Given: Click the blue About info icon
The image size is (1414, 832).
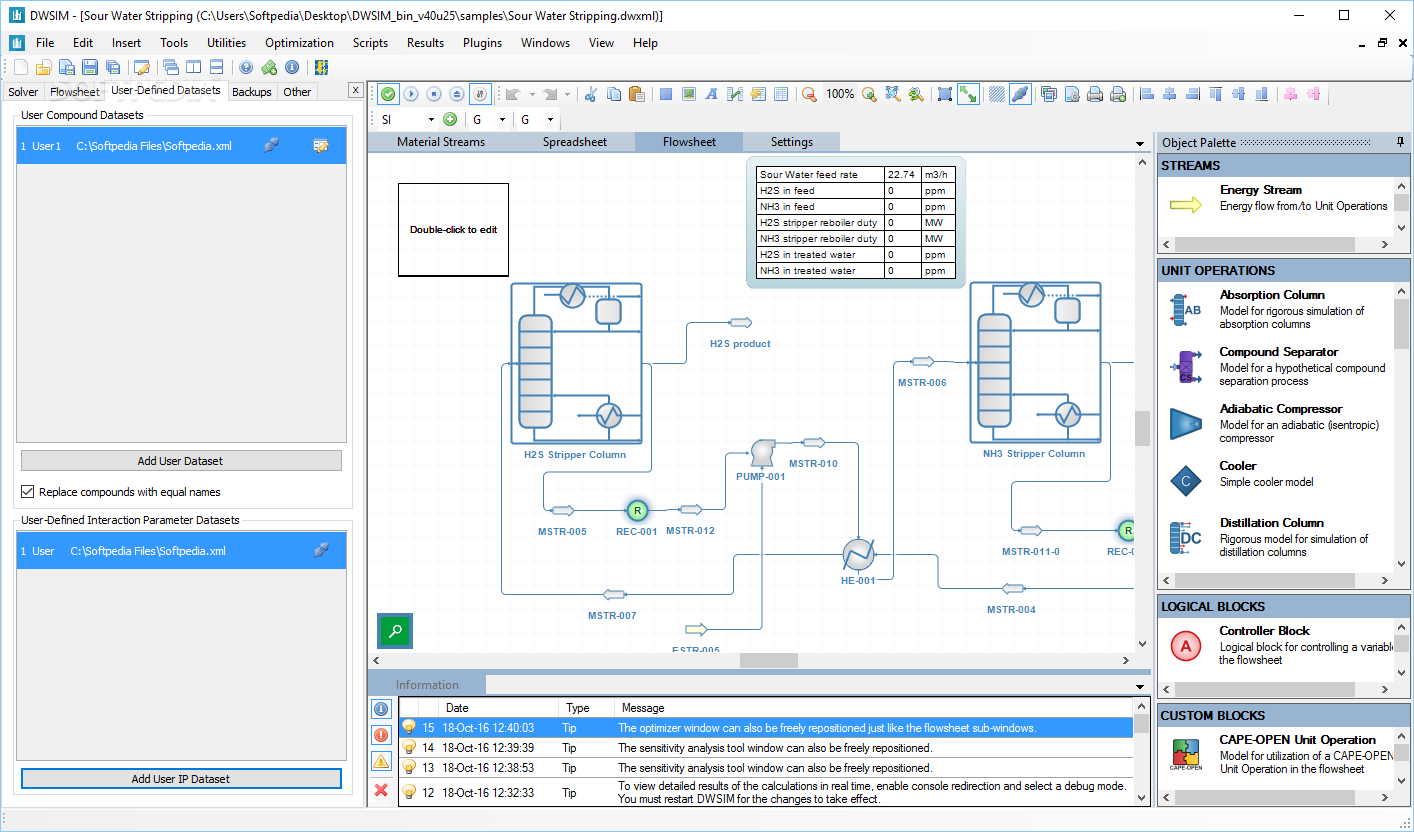Looking at the screenshot, I should point(292,68).
